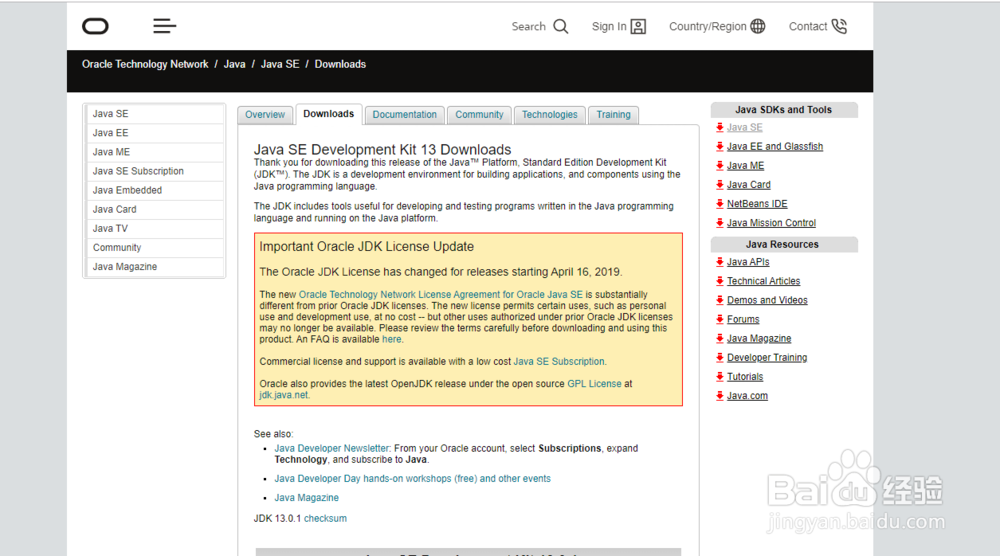Image resolution: width=1000 pixels, height=556 pixels.
Task: Open the Demos and Videos link
Action: coord(767,300)
